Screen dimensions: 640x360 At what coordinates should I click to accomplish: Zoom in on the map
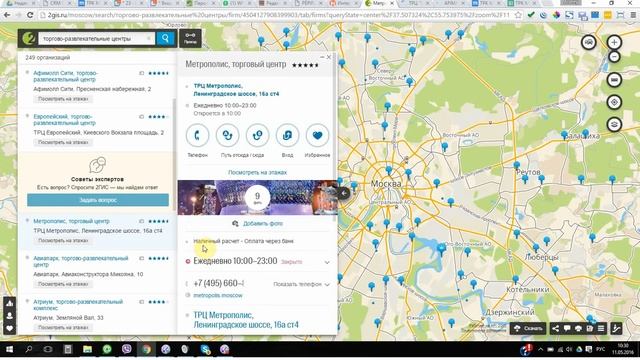coord(614,42)
